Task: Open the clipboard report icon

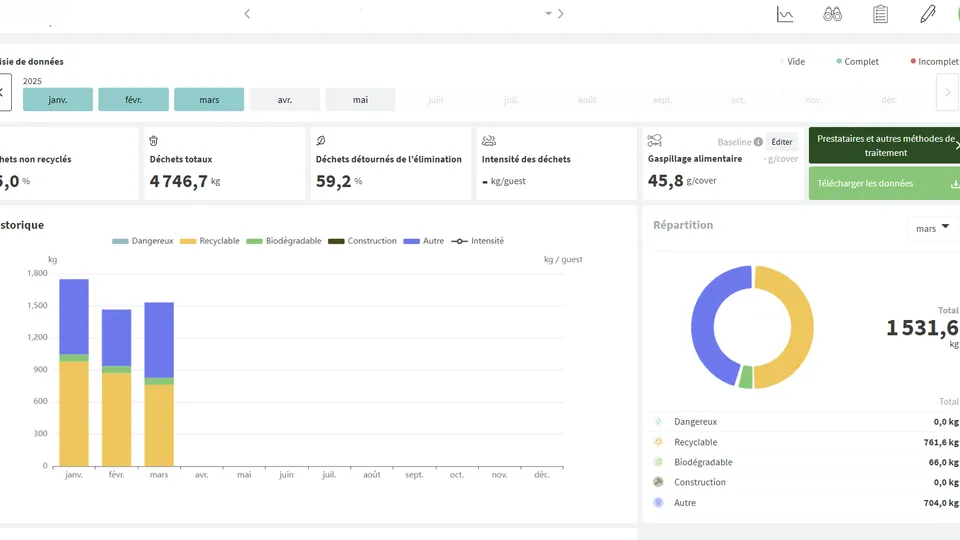Action: (x=880, y=13)
